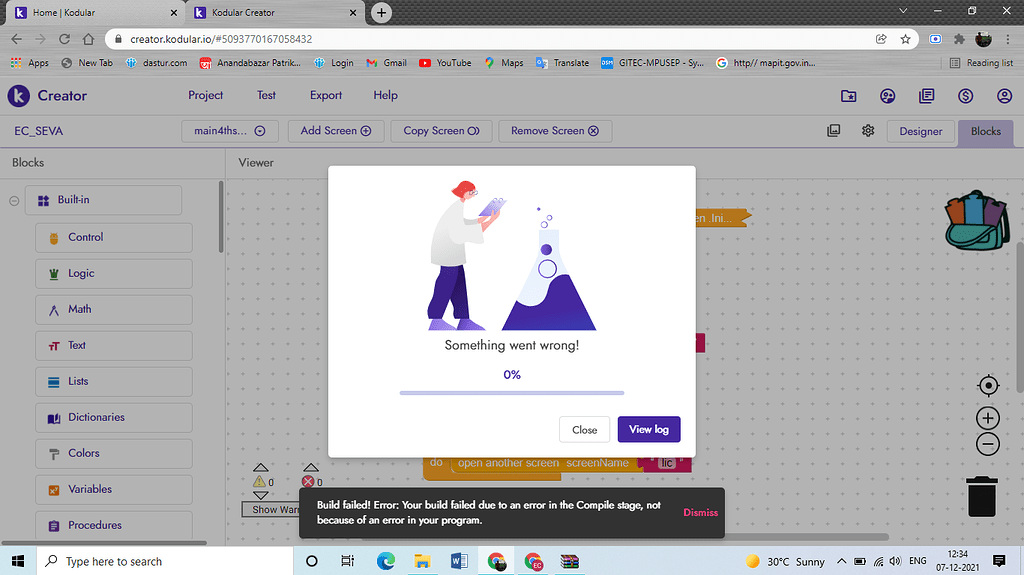The height and width of the screenshot is (575, 1024).
Task: Open Logic blocks drawer
Action: point(114,273)
